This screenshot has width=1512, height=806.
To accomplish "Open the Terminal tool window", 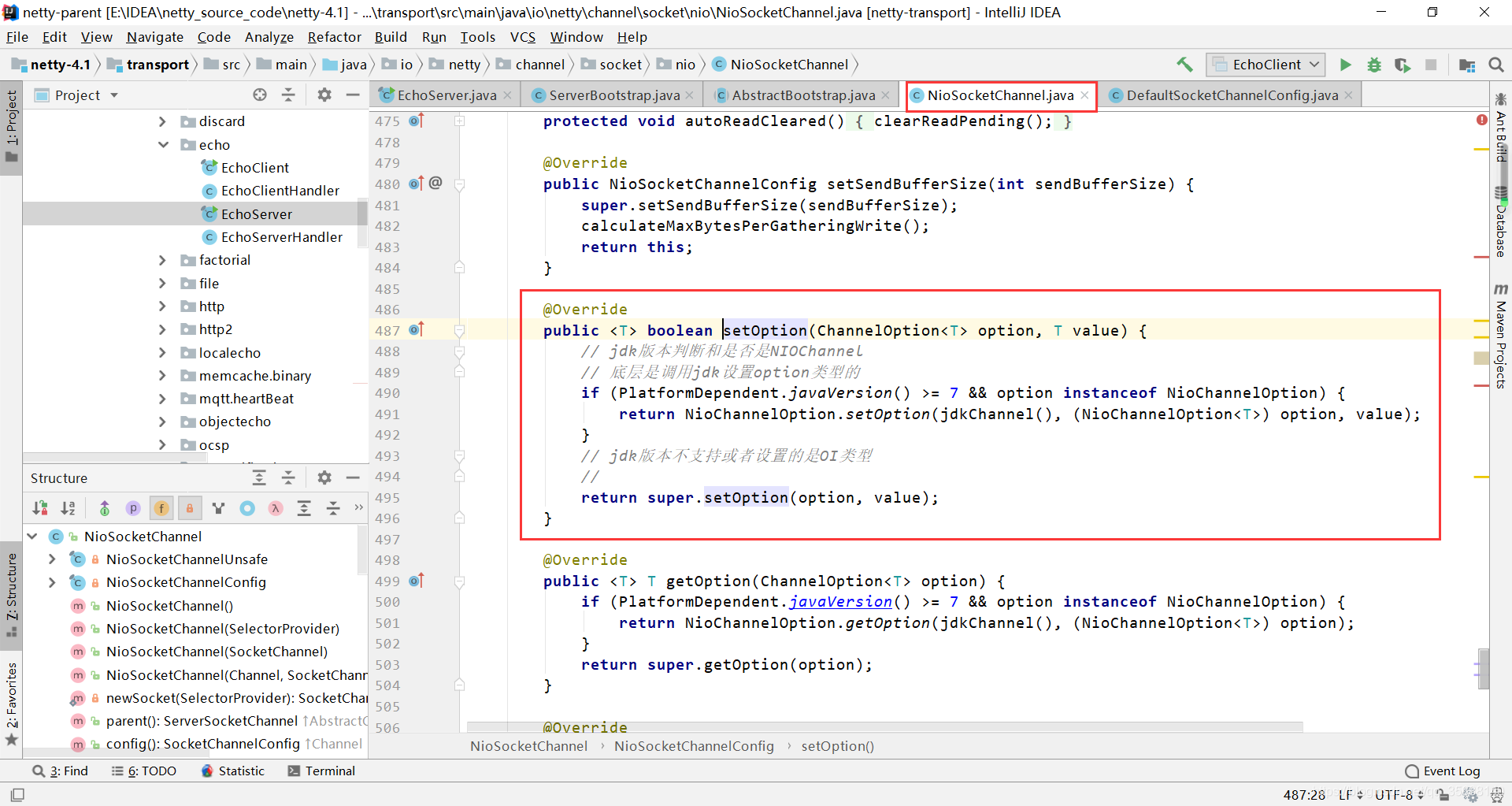I will tap(321, 771).
